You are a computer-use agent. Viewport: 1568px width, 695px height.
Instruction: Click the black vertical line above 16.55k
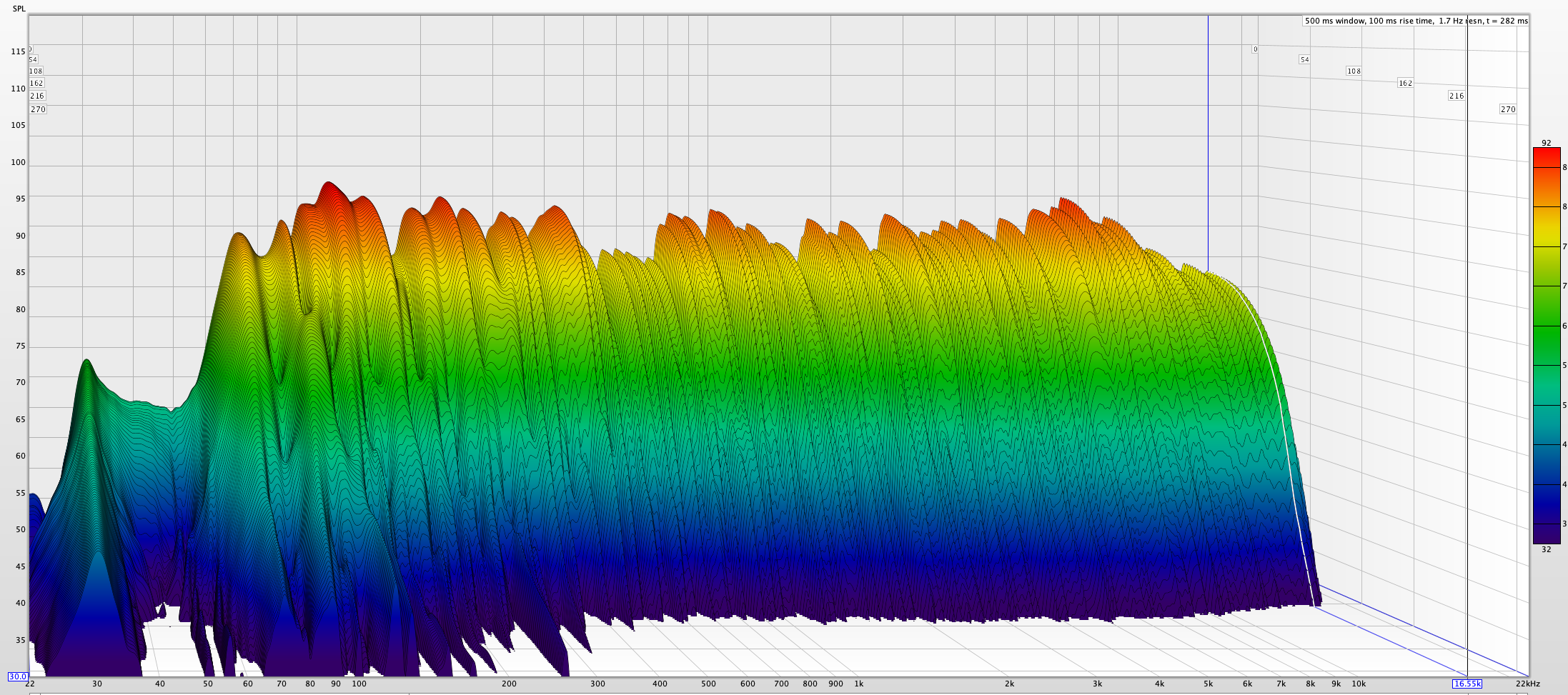click(1467, 357)
